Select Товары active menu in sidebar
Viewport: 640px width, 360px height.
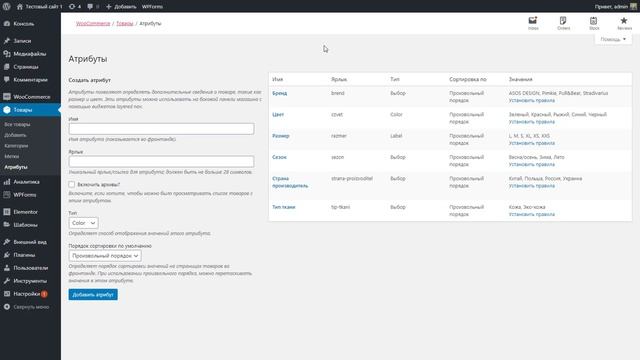[30, 110]
